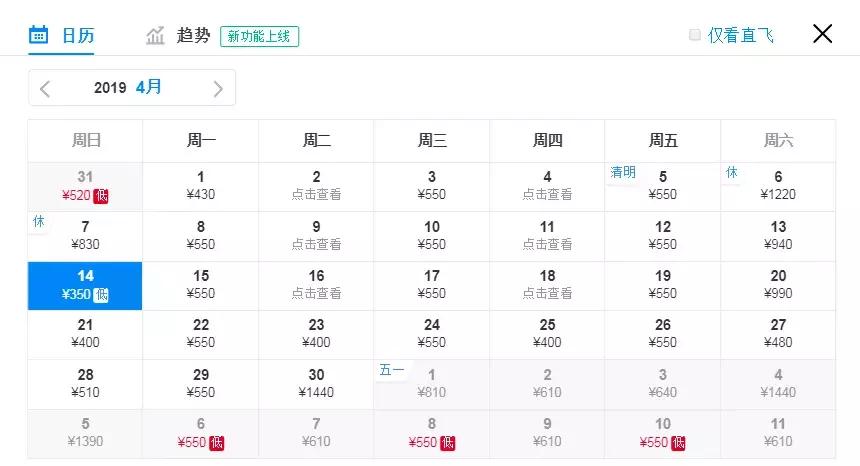Click the 低 badge on May 10
The image size is (860, 466).
pos(678,442)
